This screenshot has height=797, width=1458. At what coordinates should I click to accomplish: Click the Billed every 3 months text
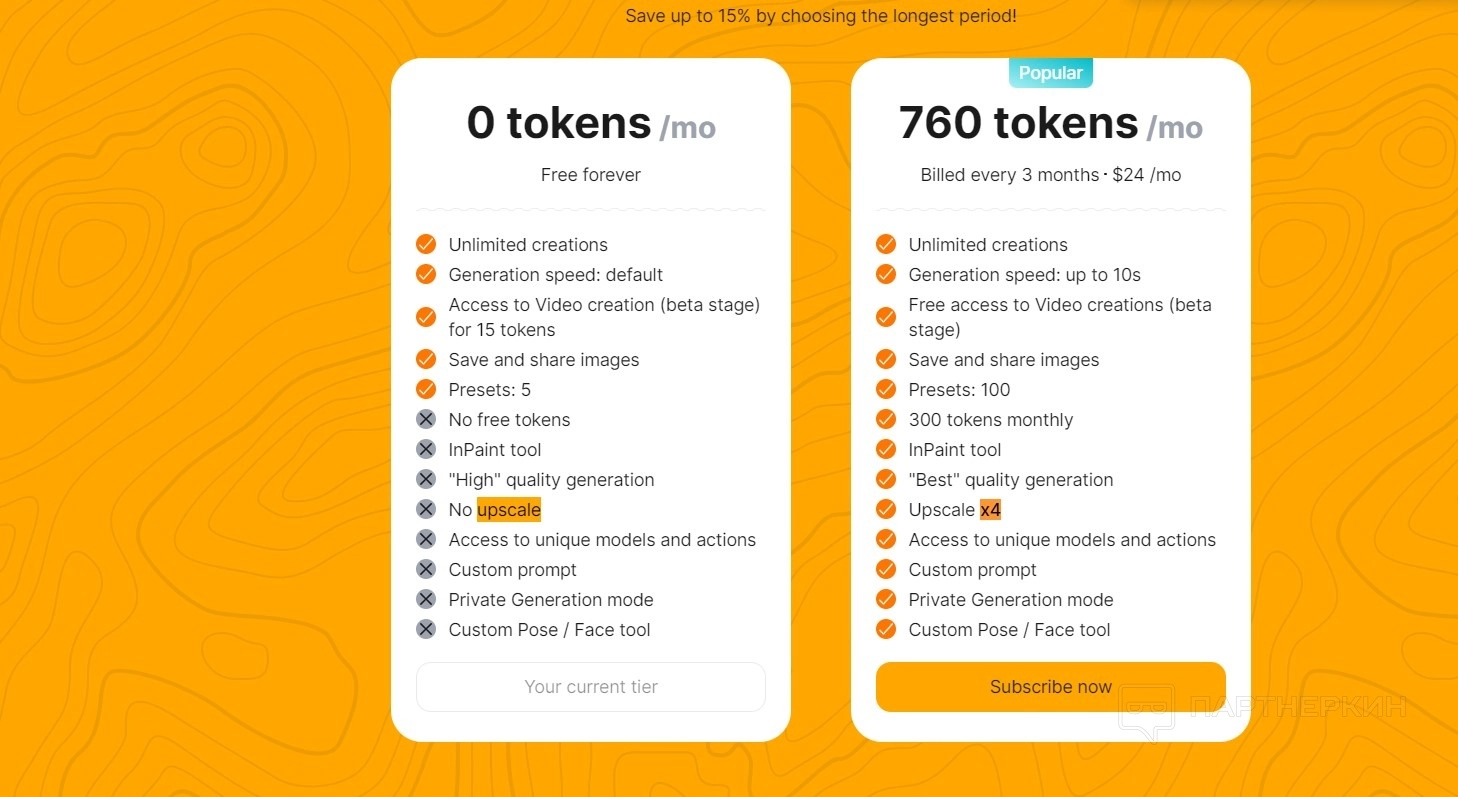1009,175
